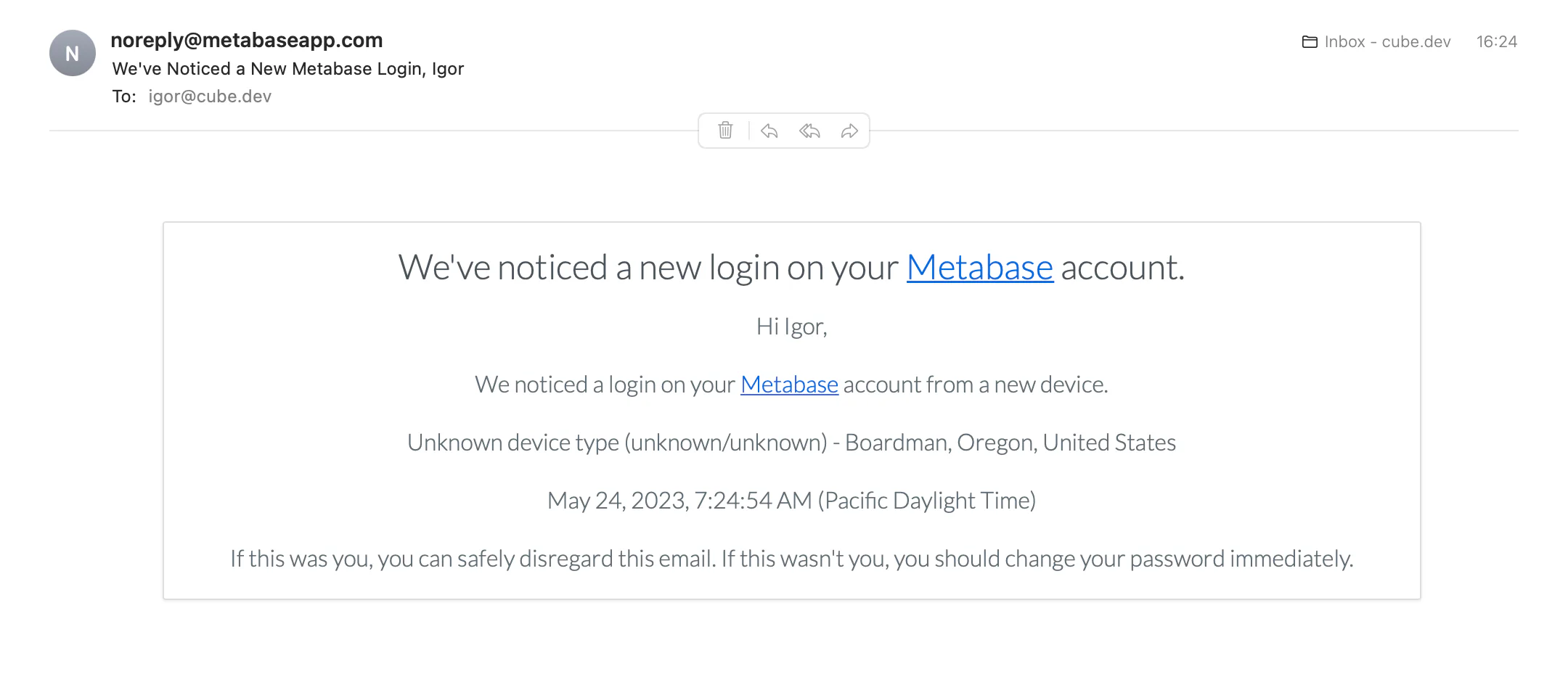The width and height of the screenshot is (1568, 690).
Task: Click the "To:" field label
Action: click(x=124, y=96)
